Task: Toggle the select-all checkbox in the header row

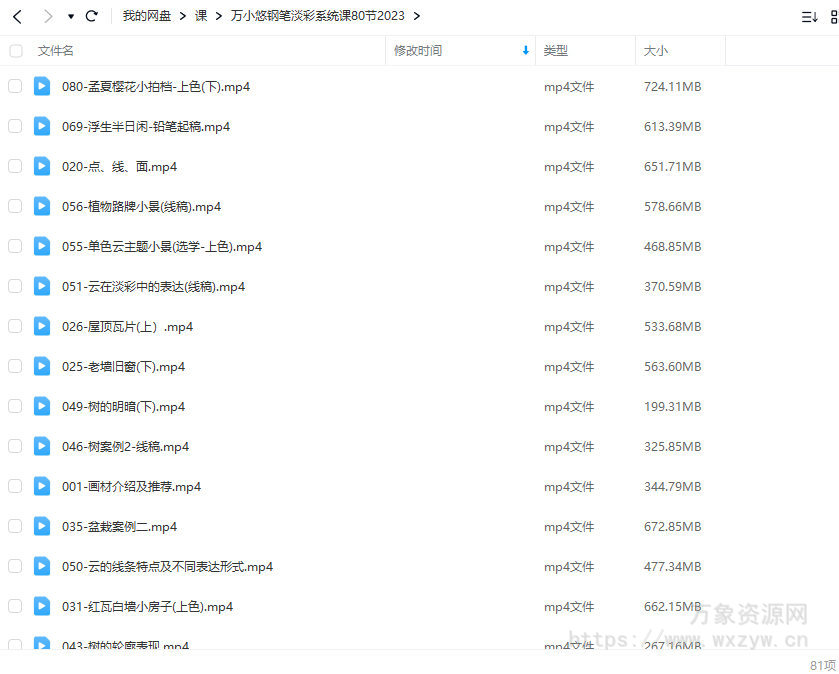Action: coord(15,50)
